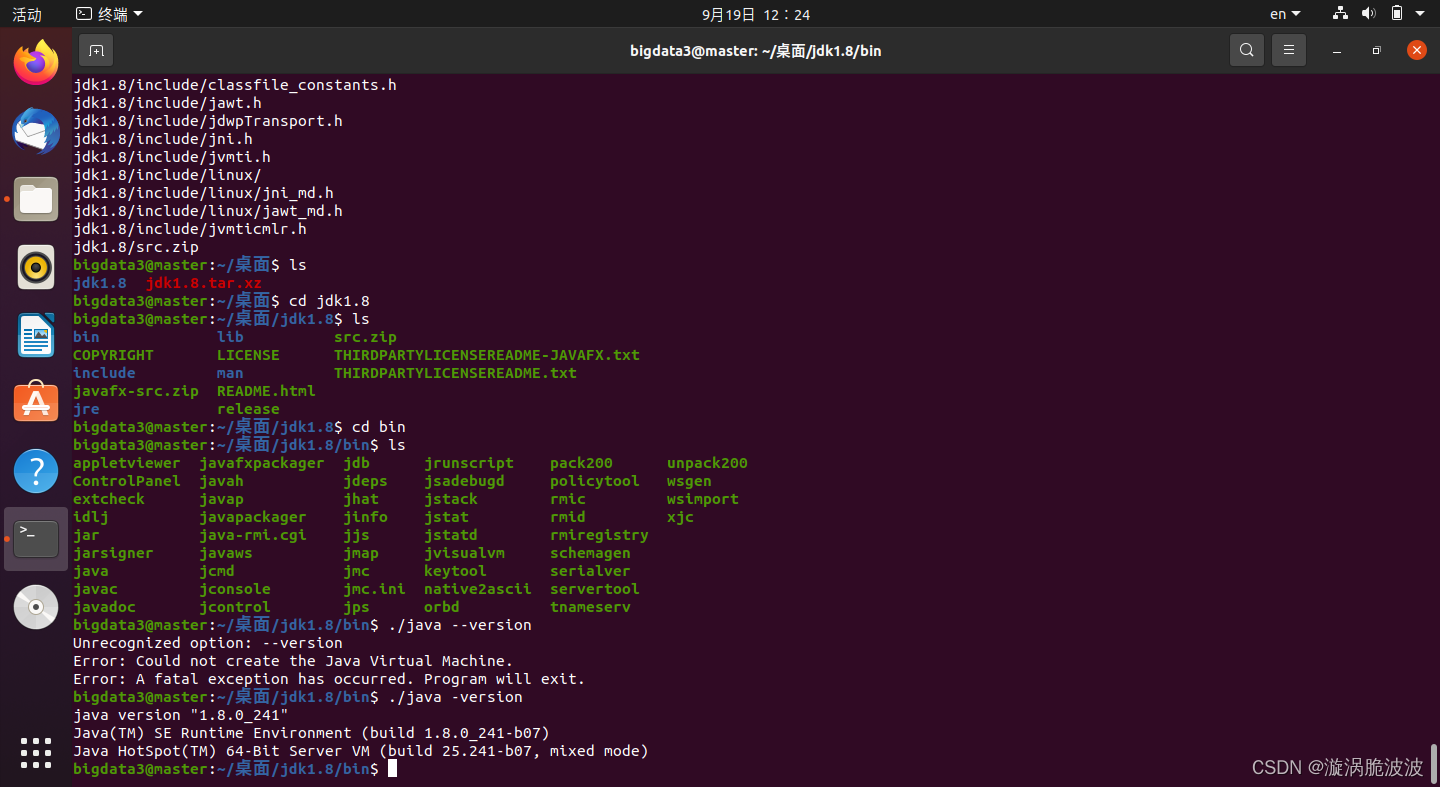Click 'Java HotSpot(TM) 64-Bit Server VM' line
1440x787 pixels.
click(361, 751)
